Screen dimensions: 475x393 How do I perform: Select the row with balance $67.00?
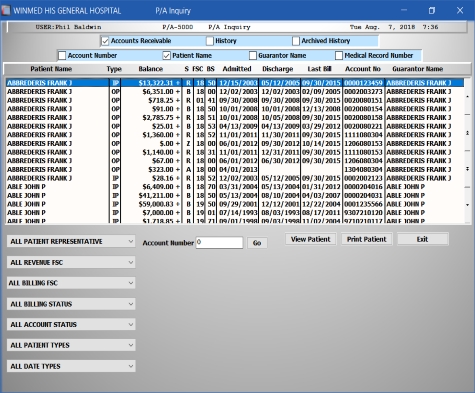(x=235, y=161)
